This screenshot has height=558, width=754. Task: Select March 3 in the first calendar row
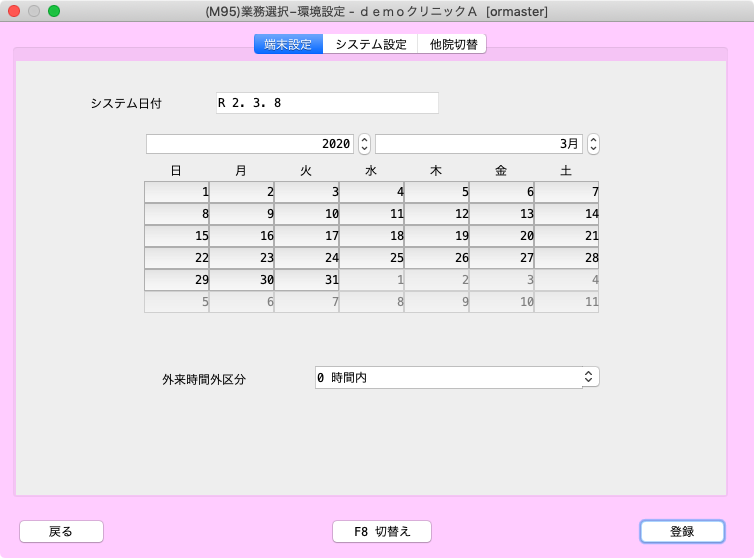coord(307,192)
